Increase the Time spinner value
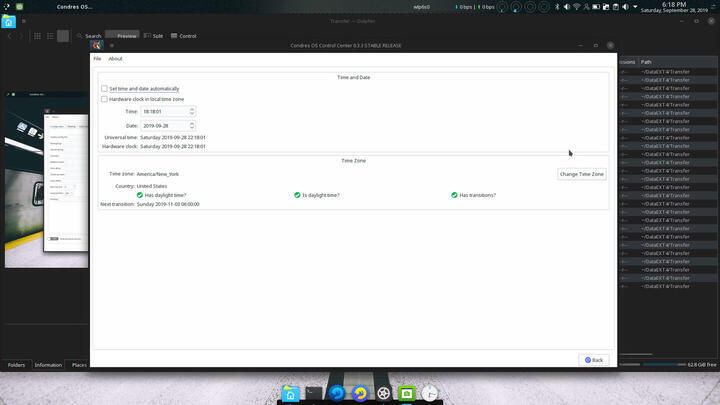Screen dimensions: 720x405 click(192, 109)
